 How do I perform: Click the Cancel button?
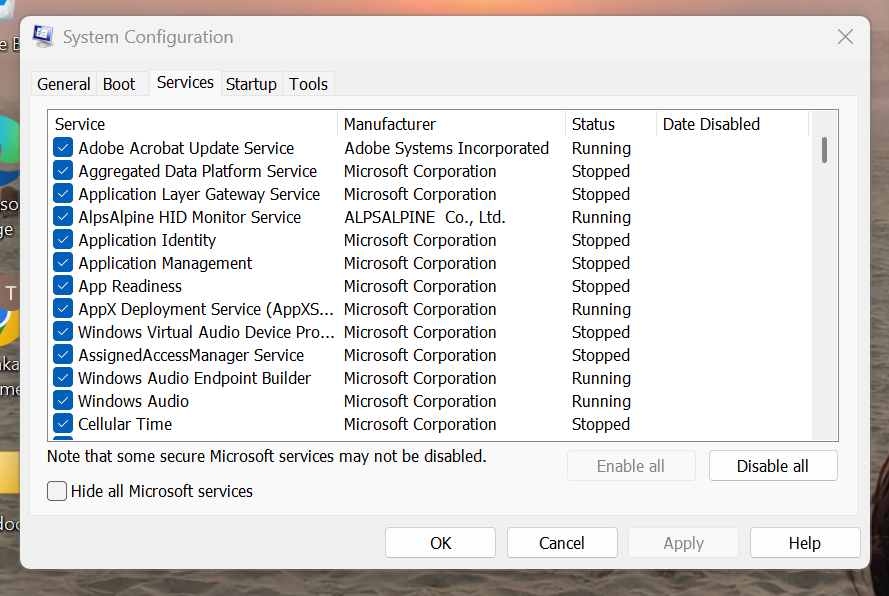pyautogui.click(x=562, y=543)
